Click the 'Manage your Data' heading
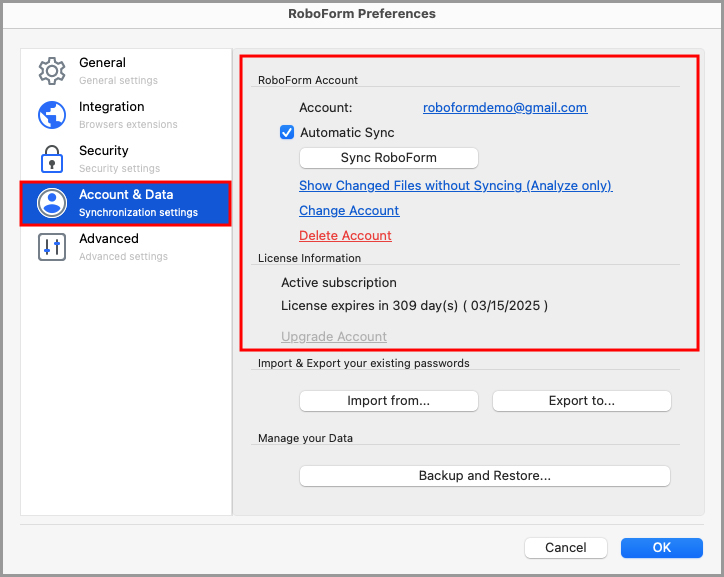 (x=305, y=438)
